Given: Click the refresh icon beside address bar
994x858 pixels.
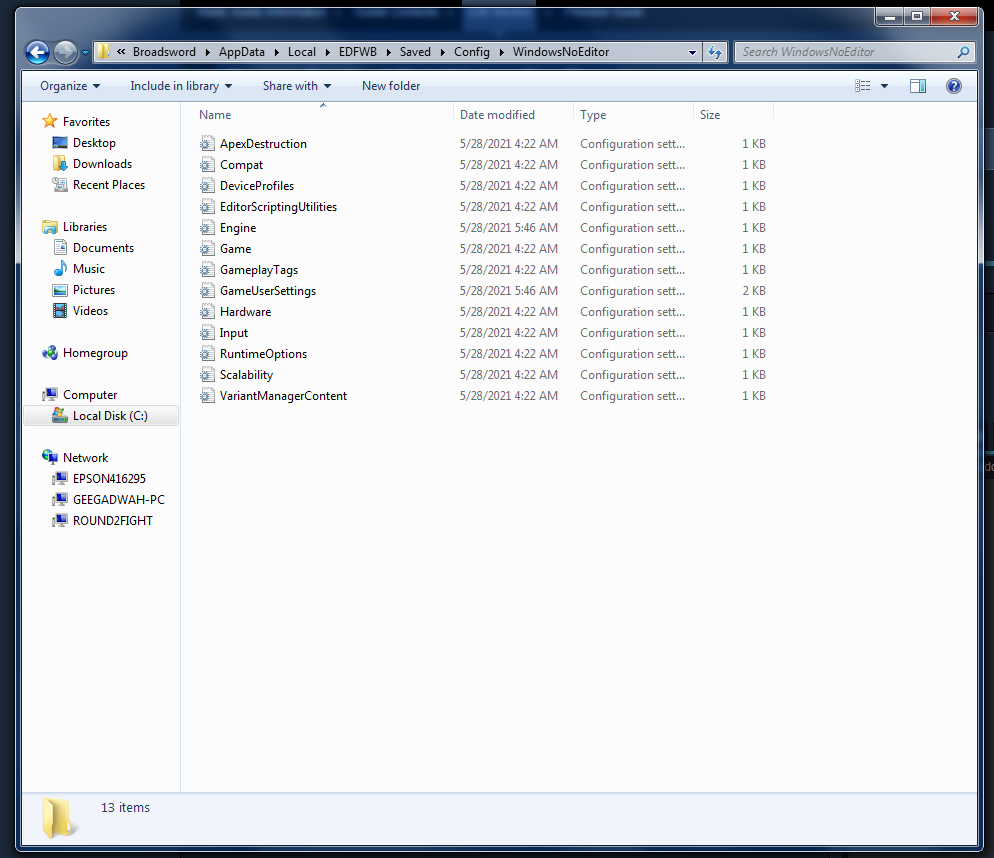Looking at the screenshot, I should pyautogui.click(x=715, y=52).
